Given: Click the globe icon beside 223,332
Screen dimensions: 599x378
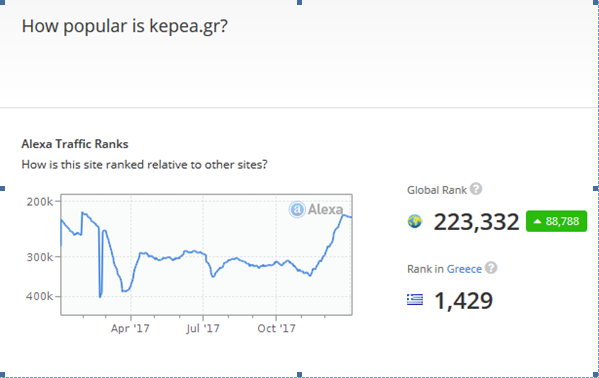Looking at the screenshot, I should [415, 221].
